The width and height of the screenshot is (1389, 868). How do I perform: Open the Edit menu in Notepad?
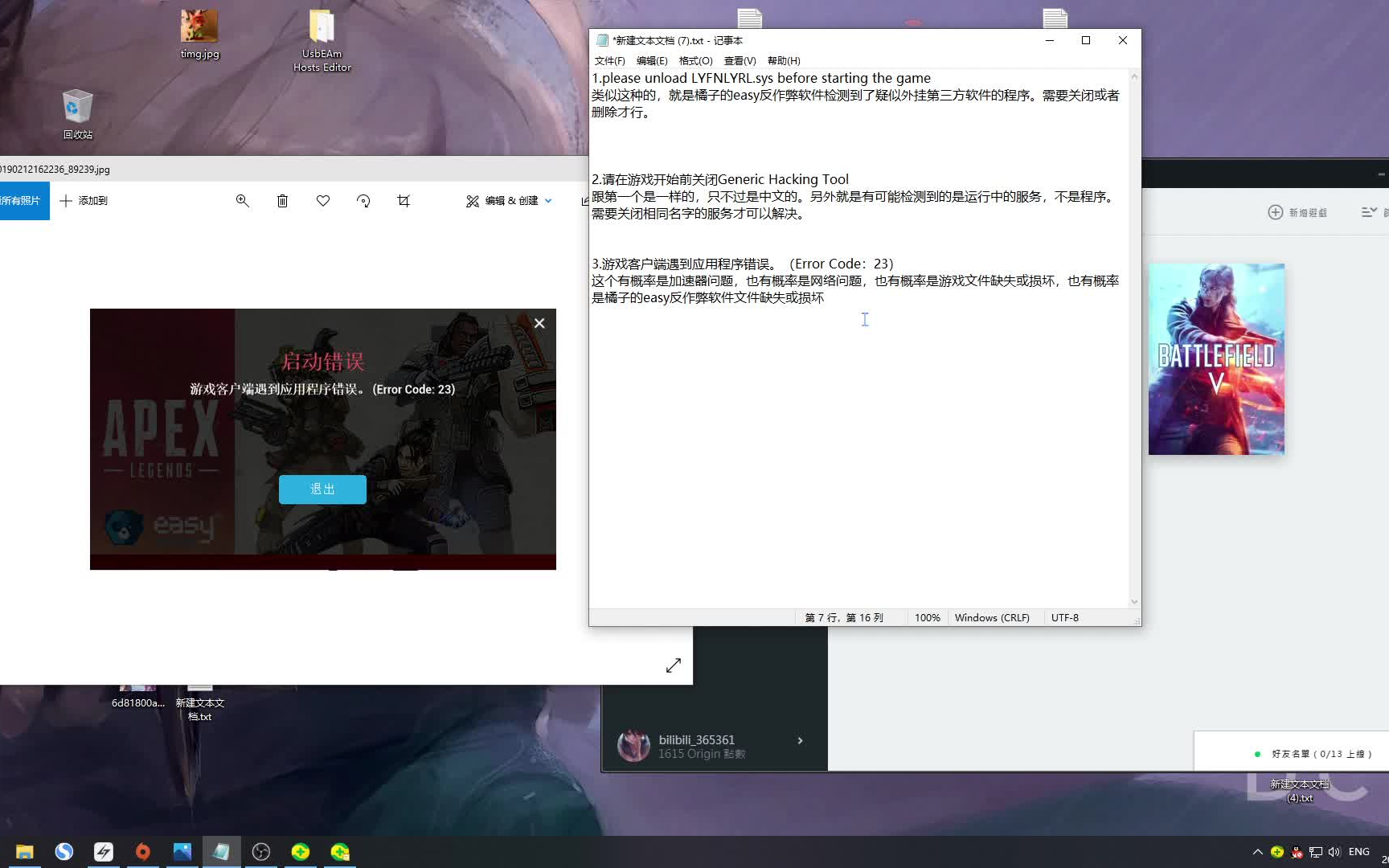652,61
